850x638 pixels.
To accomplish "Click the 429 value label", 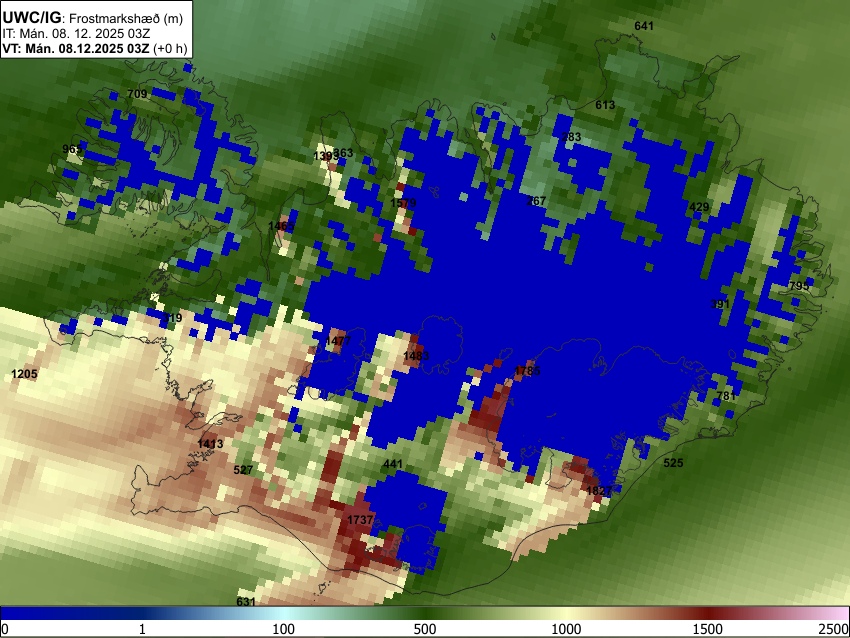I will coord(699,207).
